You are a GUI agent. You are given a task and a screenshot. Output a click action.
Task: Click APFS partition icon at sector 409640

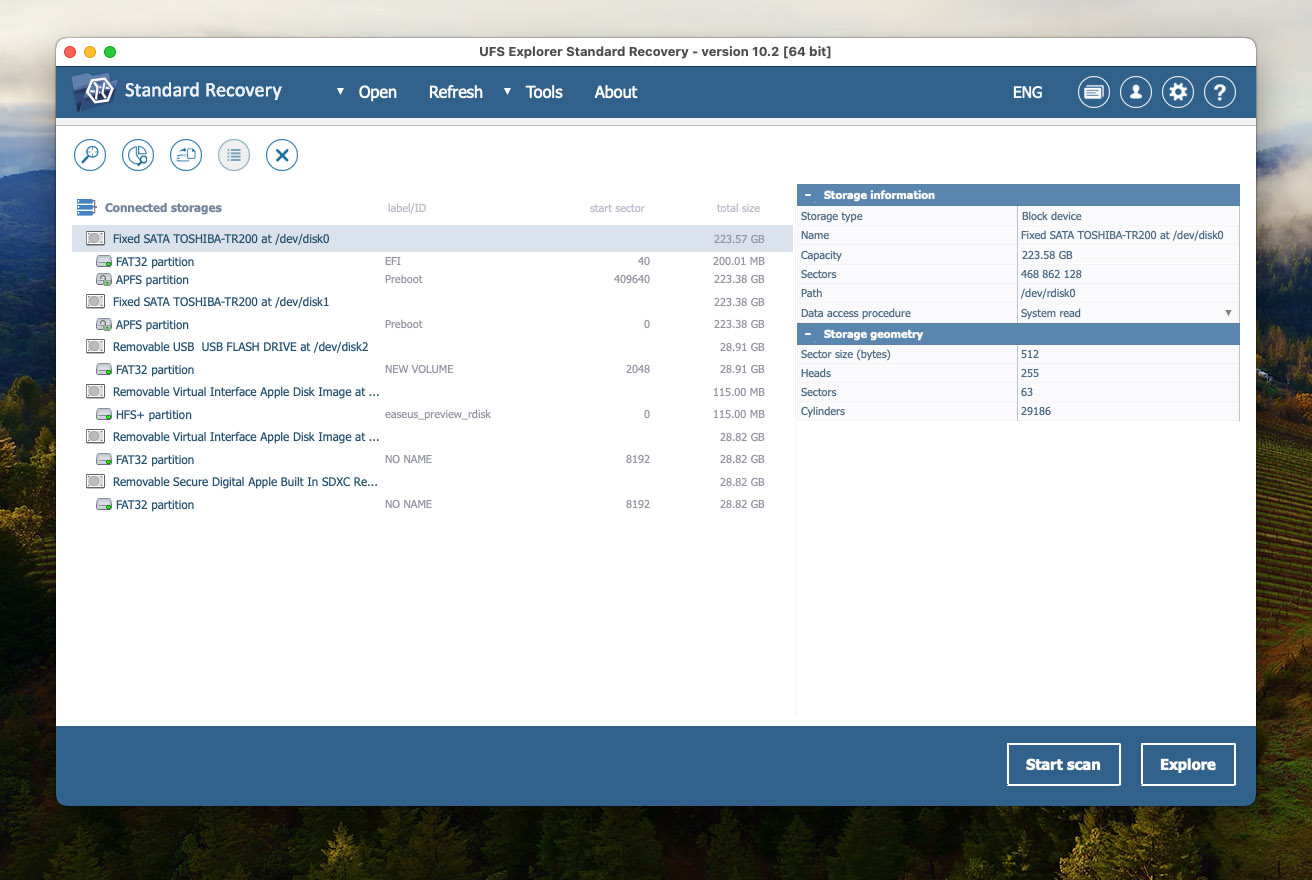coord(104,280)
